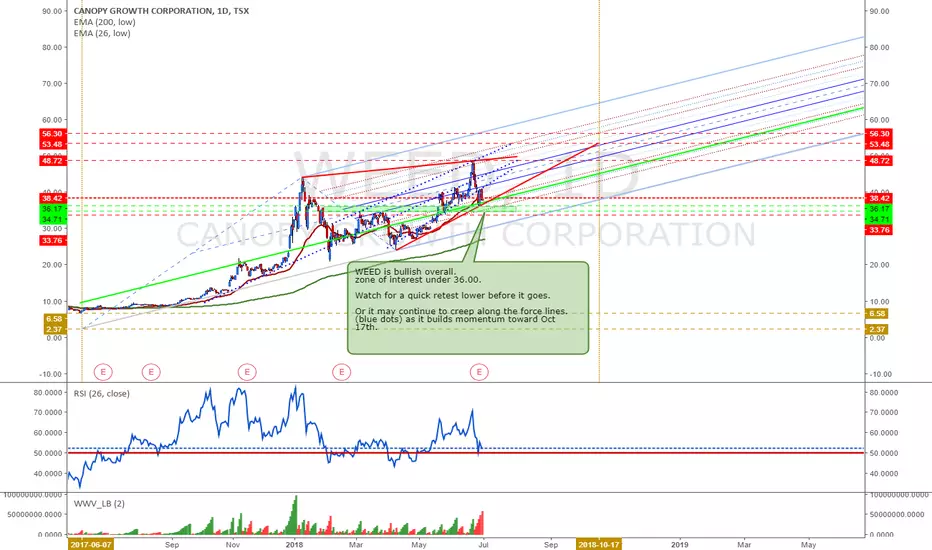Click the 33.76 red label on left scale
Viewport: 932px width, 550px height.
53,241
